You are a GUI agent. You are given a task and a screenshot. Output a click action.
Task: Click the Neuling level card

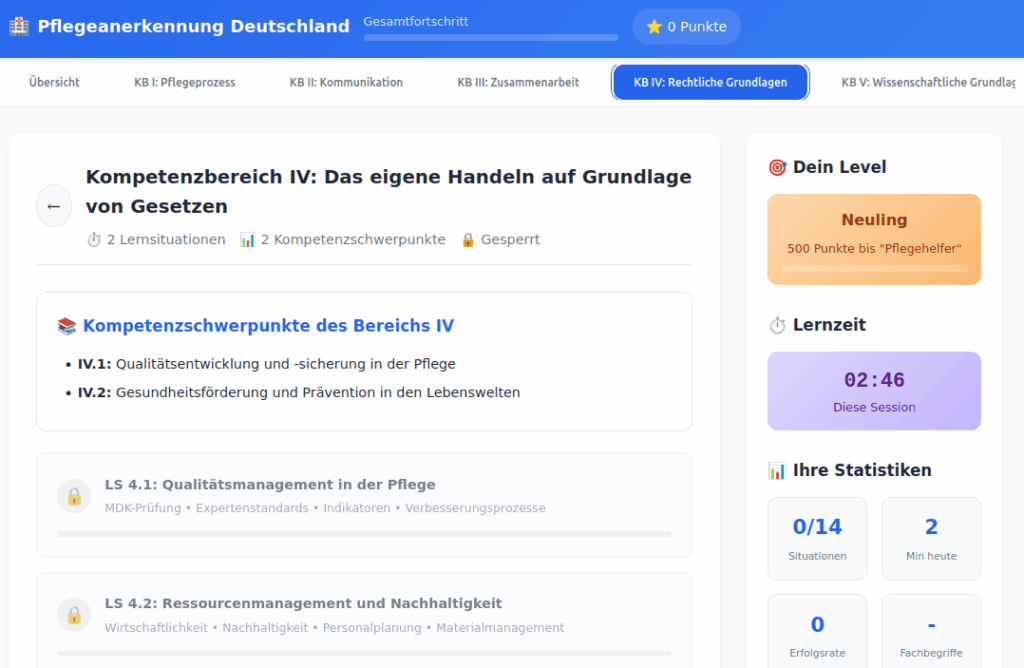click(x=874, y=239)
